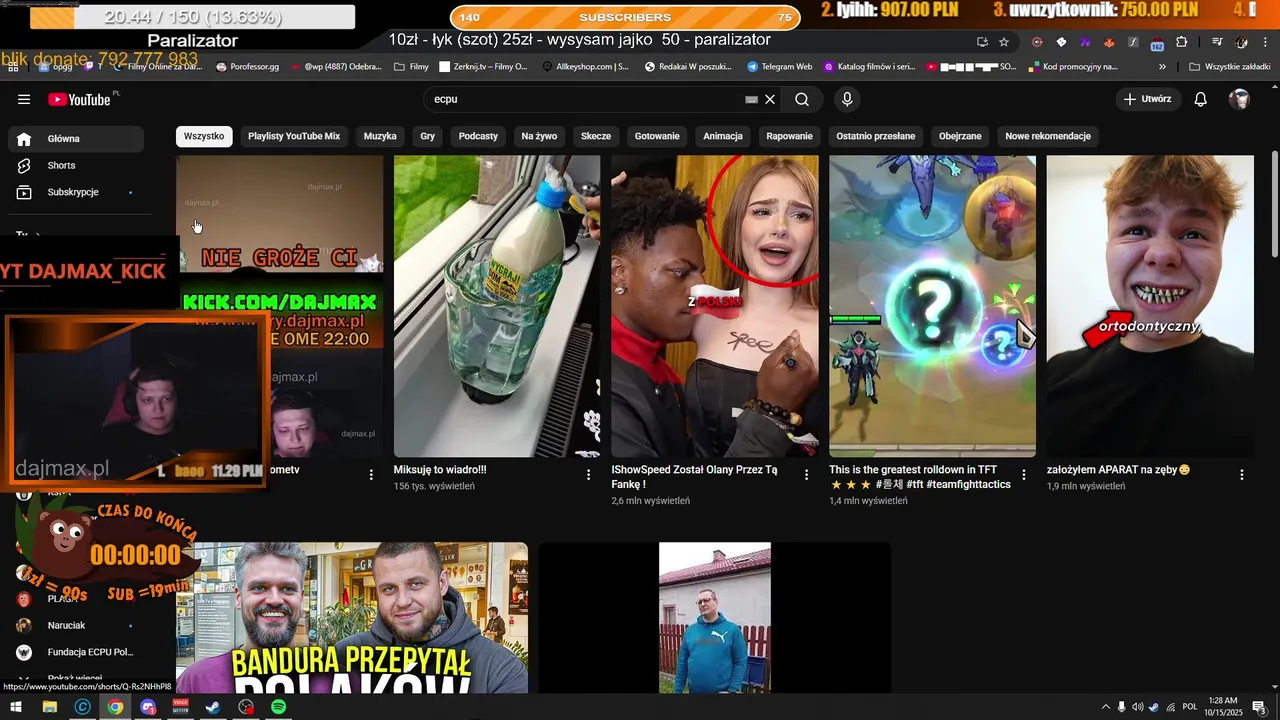Select the Obejrzane filter chip
Screen dimensions: 1280x720
tap(960, 136)
